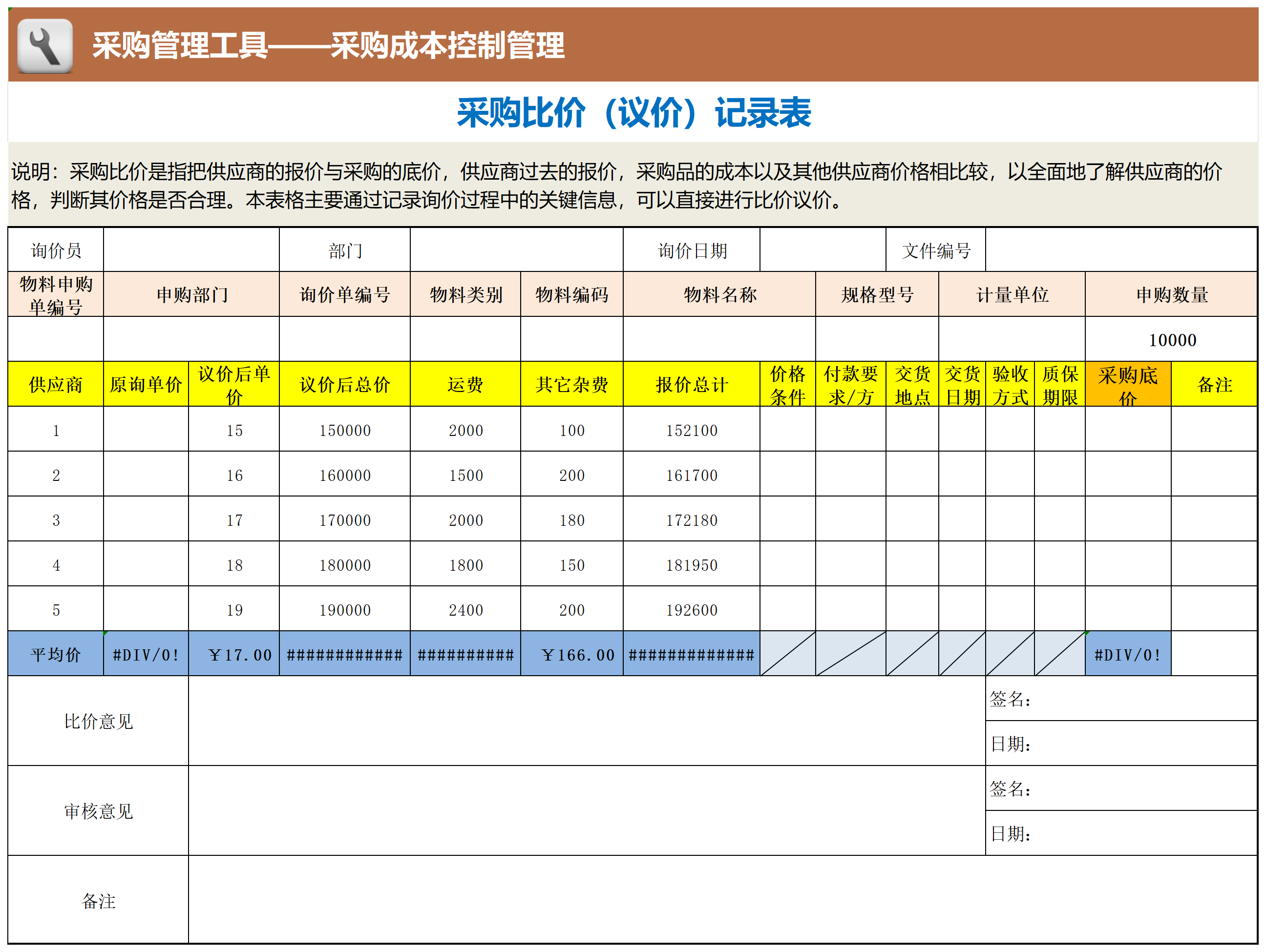Screen dimensions: 1266x952
Task: Select the 申购数量 header cell
Action: (x=1172, y=295)
